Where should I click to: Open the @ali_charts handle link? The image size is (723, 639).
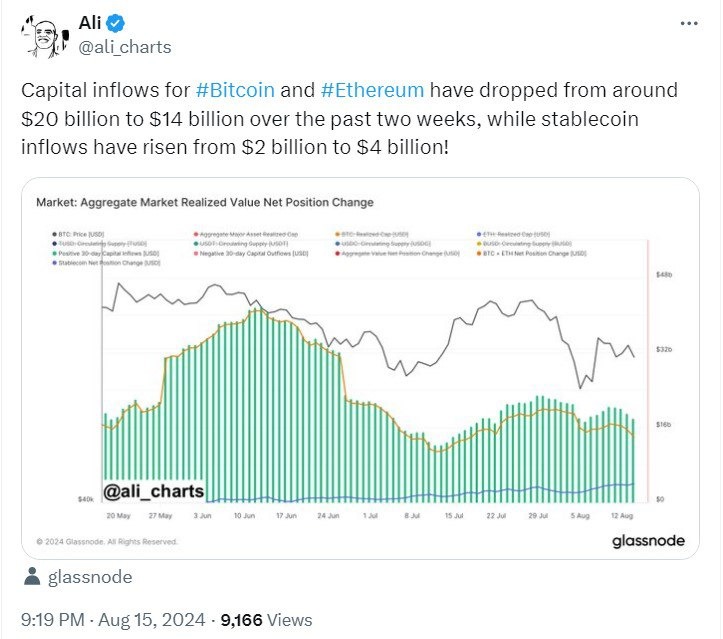click(x=124, y=47)
